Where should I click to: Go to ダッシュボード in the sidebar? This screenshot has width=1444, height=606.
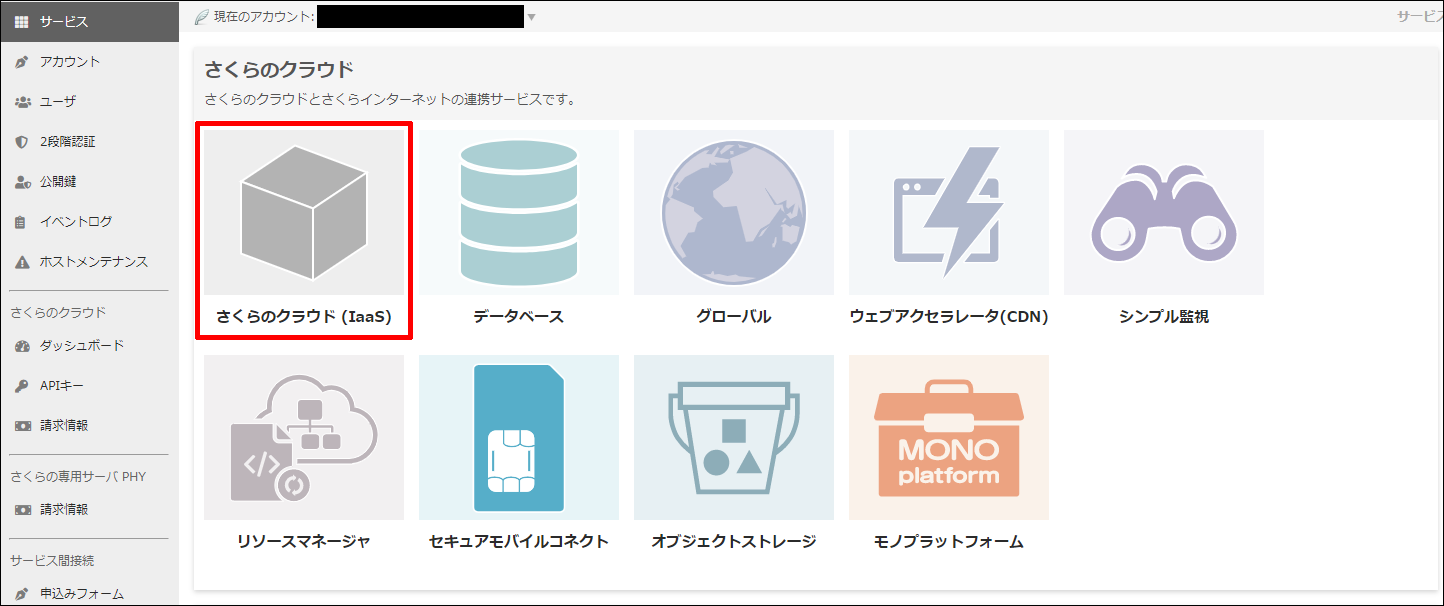pyautogui.click(x=90, y=346)
